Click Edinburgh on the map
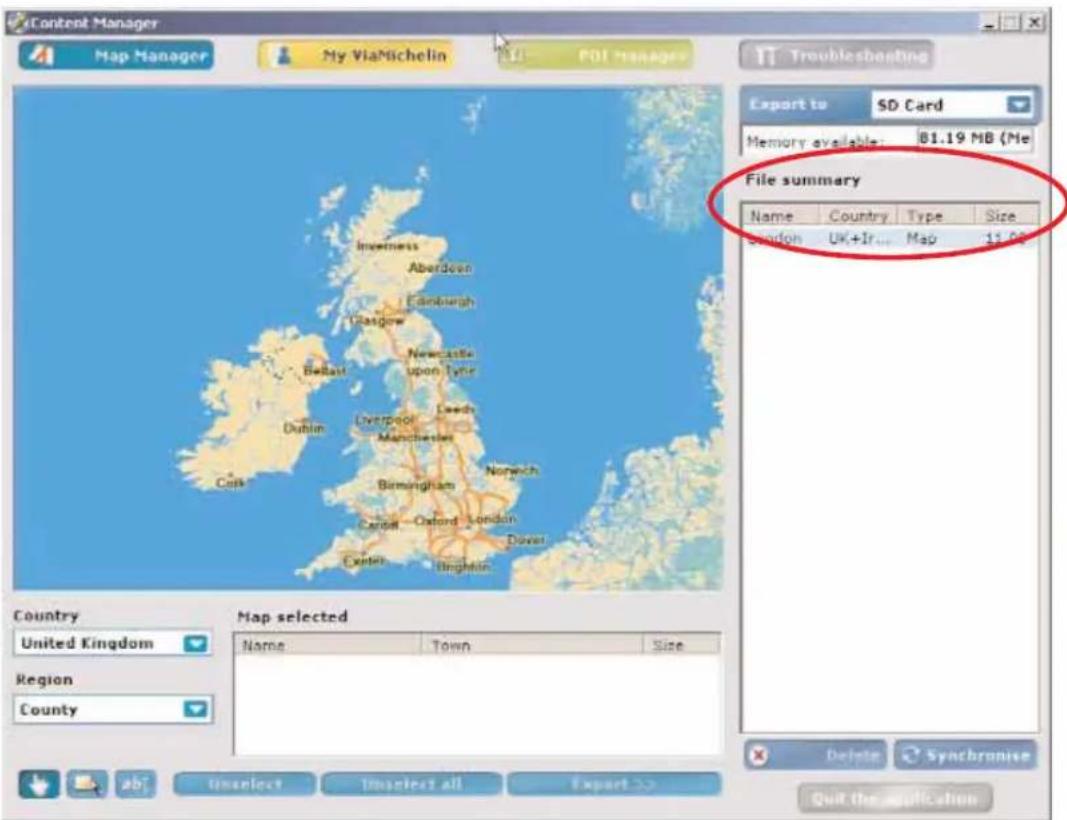Screen dimensions: 1067x820 [x=440, y=301]
